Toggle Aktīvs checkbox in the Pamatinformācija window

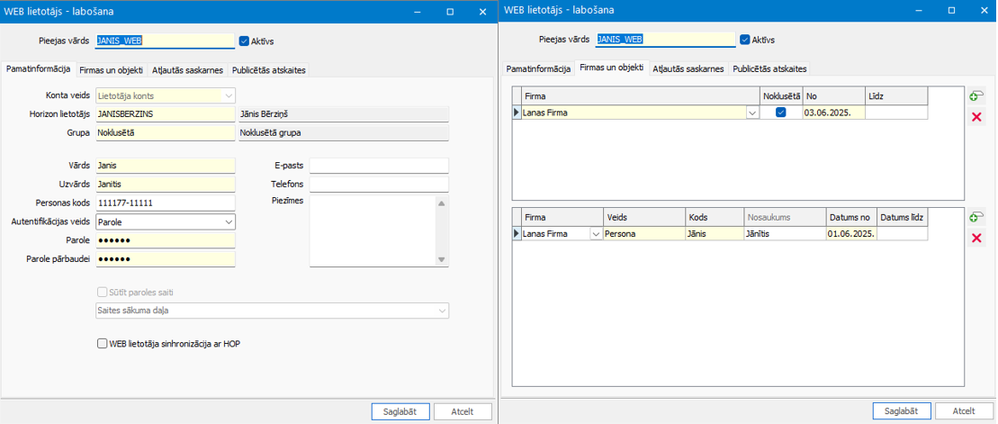(244, 41)
